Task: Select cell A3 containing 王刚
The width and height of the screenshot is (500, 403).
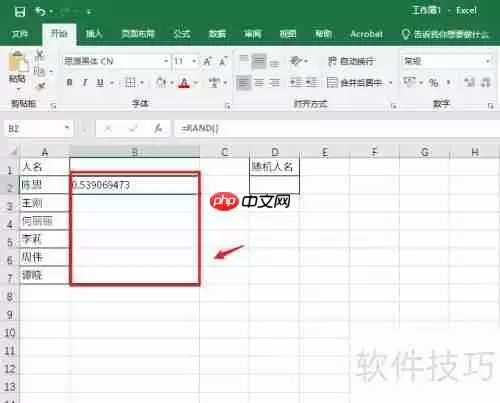Action: pyautogui.click(x=45, y=203)
